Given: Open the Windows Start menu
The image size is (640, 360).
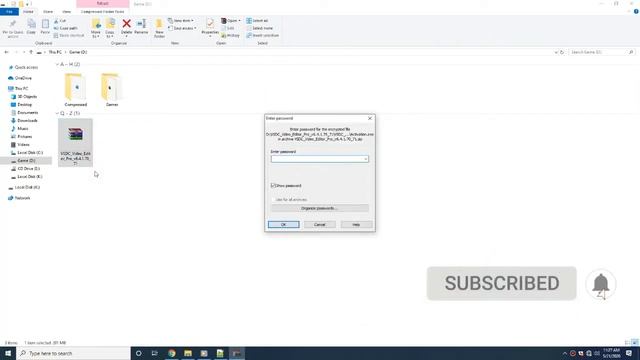Looking at the screenshot, I should pos(8,353).
